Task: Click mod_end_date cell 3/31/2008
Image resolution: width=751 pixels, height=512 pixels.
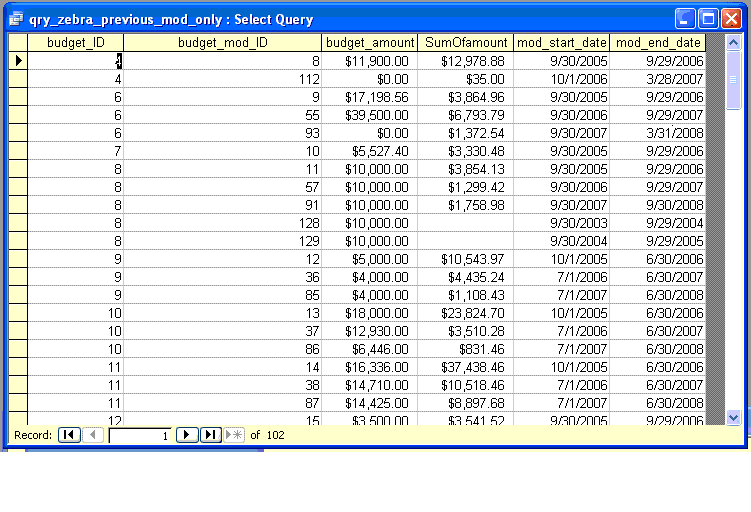Action: pos(658,133)
